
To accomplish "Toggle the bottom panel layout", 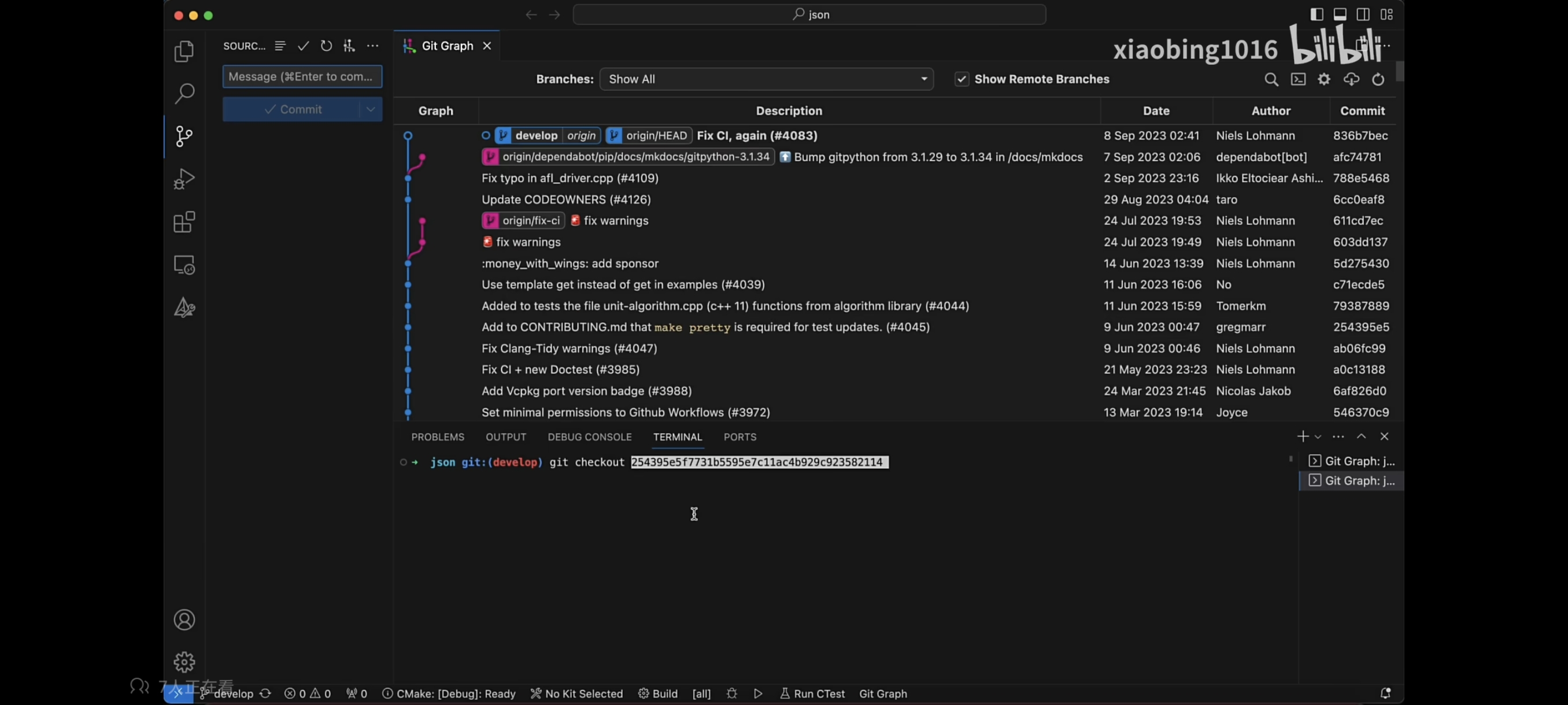I will point(1340,14).
